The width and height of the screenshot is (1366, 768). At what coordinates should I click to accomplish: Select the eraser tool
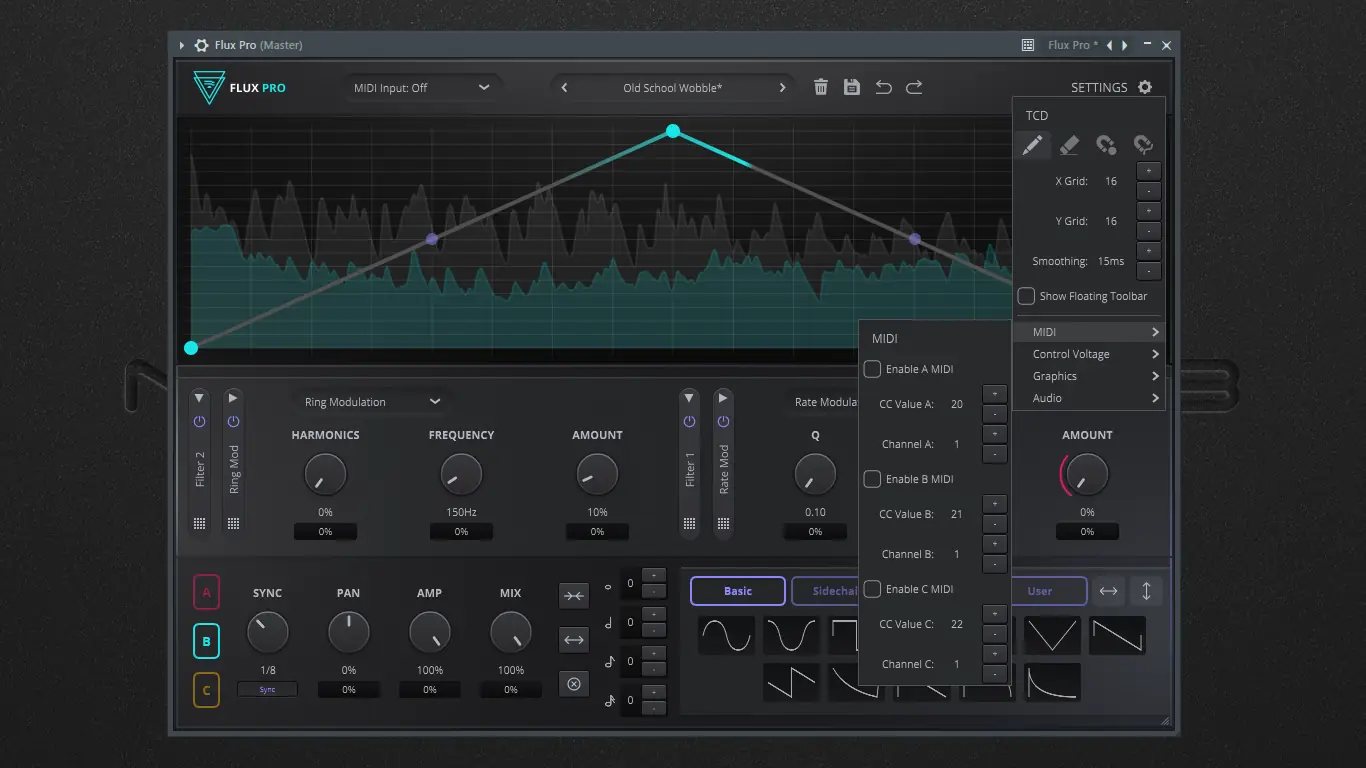1069,144
